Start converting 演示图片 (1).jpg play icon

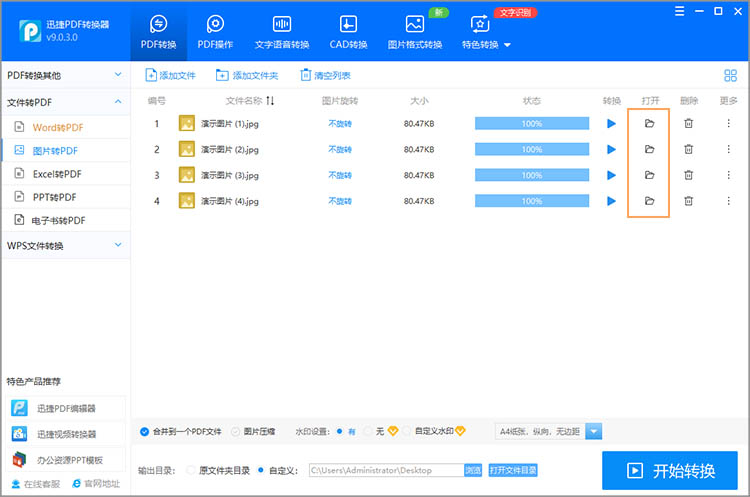(611, 123)
